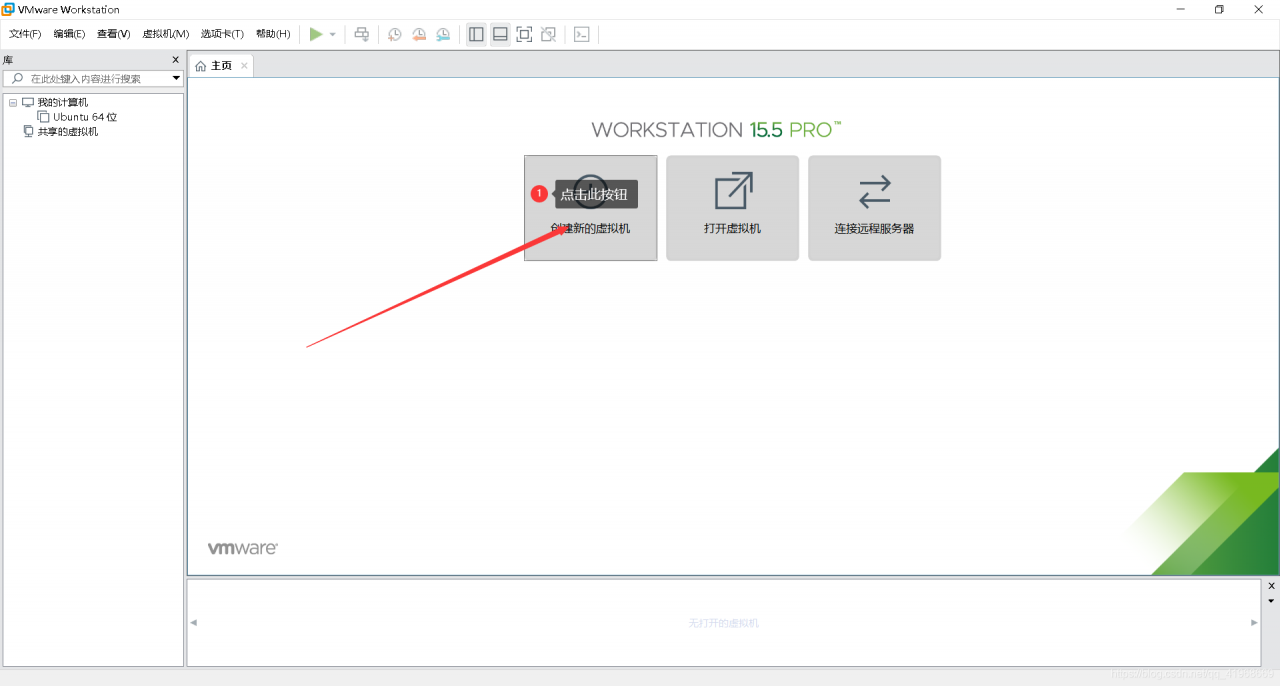Close the 主页 tab
1280x686 pixels.
pos(244,66)
